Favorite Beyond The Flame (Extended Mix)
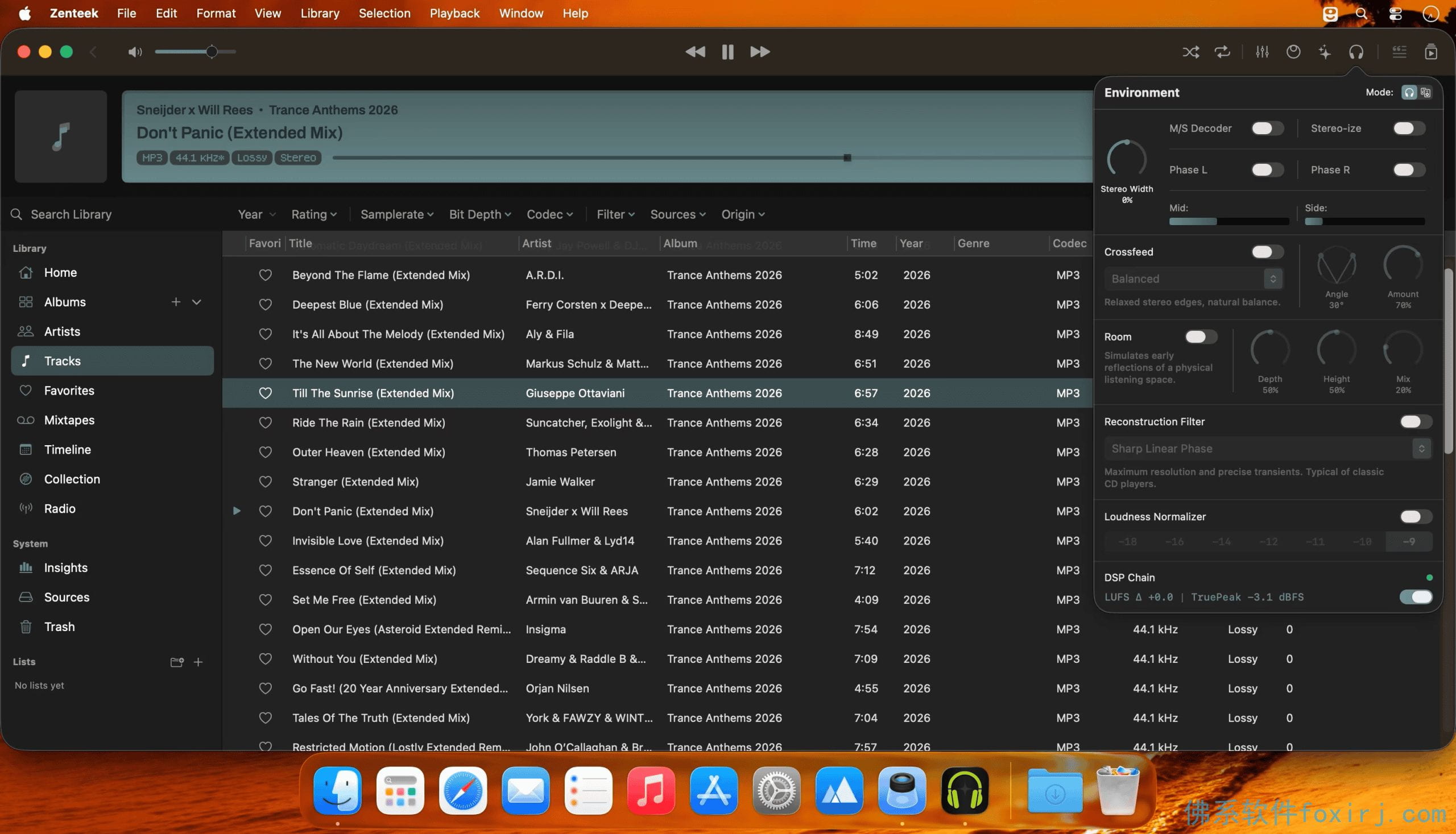The image size is (1456, 834). coord(265,275)
